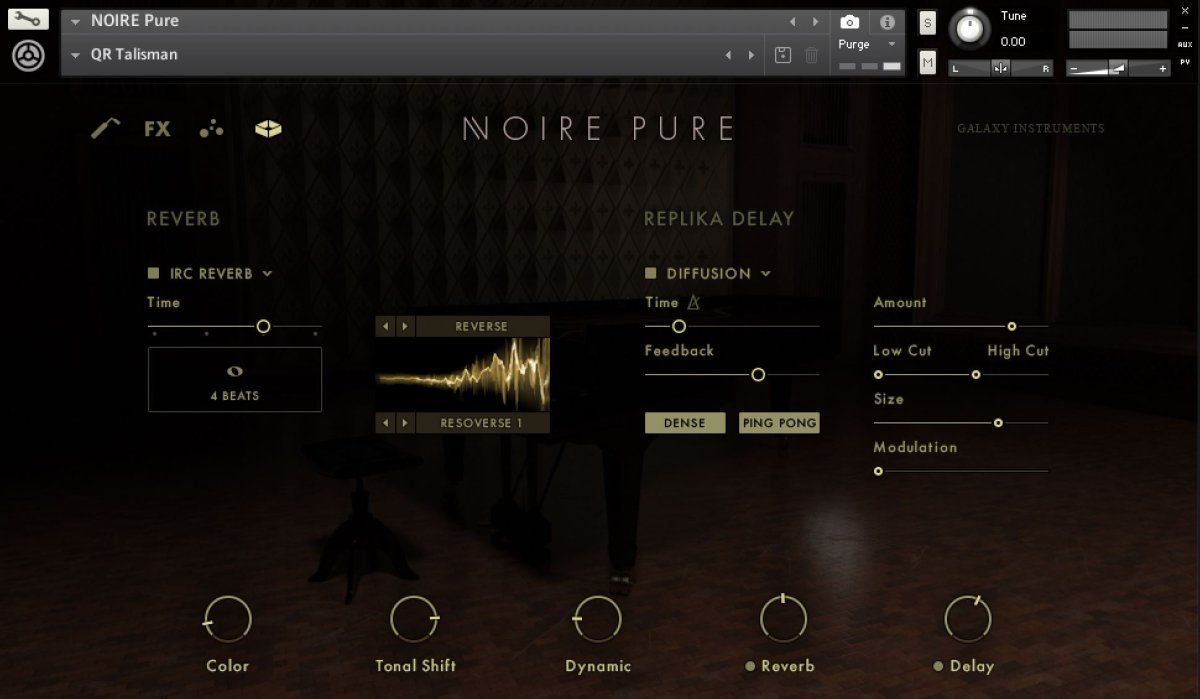
Task: Toggle the PV button in header
Action: click(x=1185, y=60)
